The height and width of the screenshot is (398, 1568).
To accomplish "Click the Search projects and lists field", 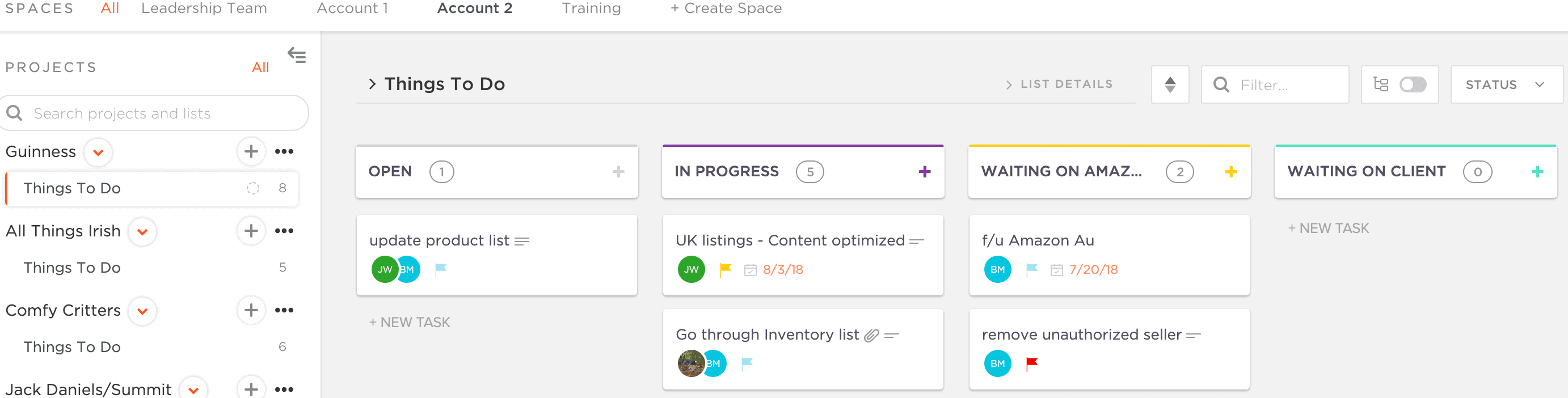I will tap(155, 113).
